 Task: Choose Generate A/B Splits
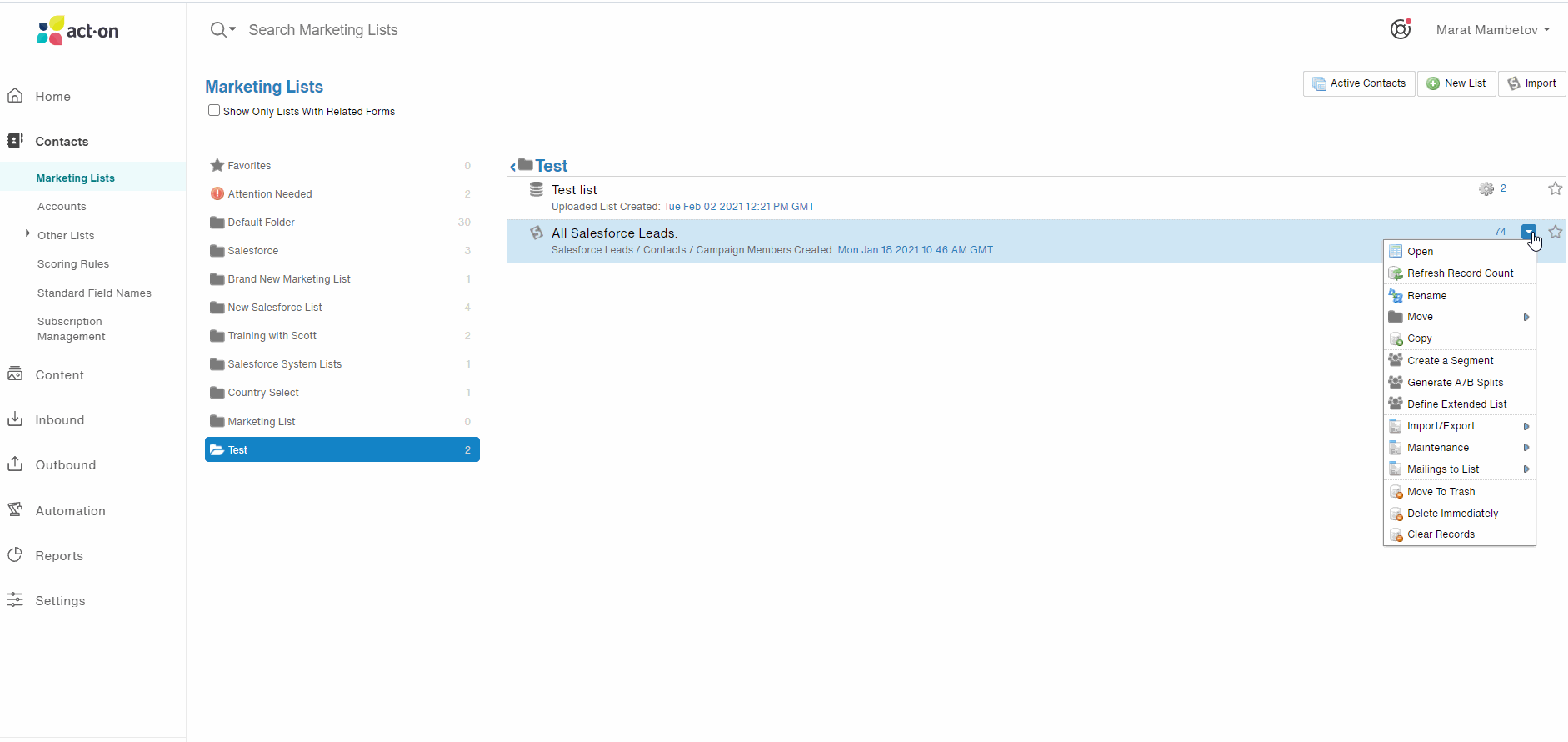(1459, 383)
